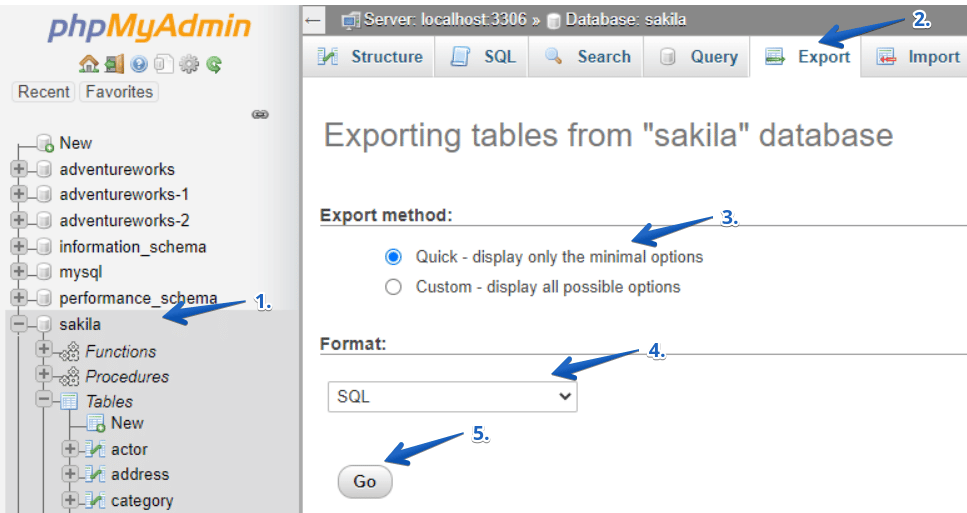Open the documentation pages icon
Viewport: 967px width, 513px height.
(163, 64)
